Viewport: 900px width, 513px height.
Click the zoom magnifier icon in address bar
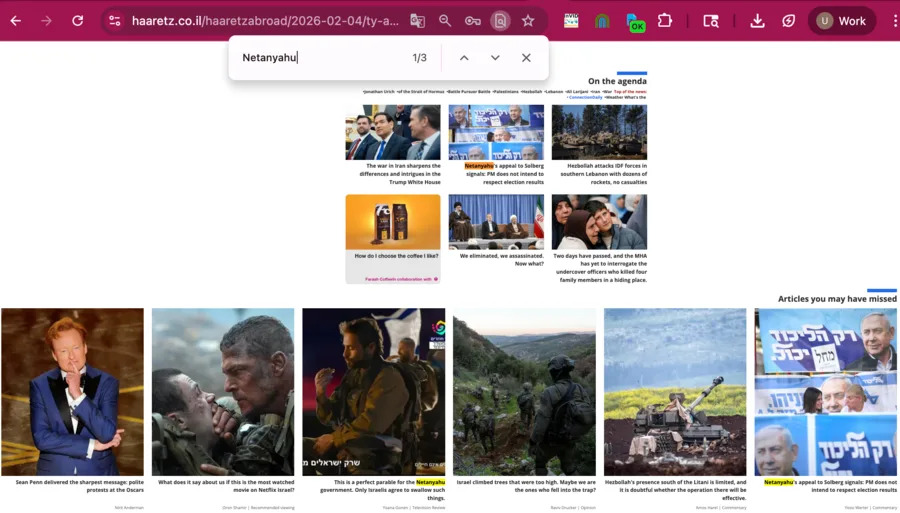pyautogui.click(x=445, y=21)
